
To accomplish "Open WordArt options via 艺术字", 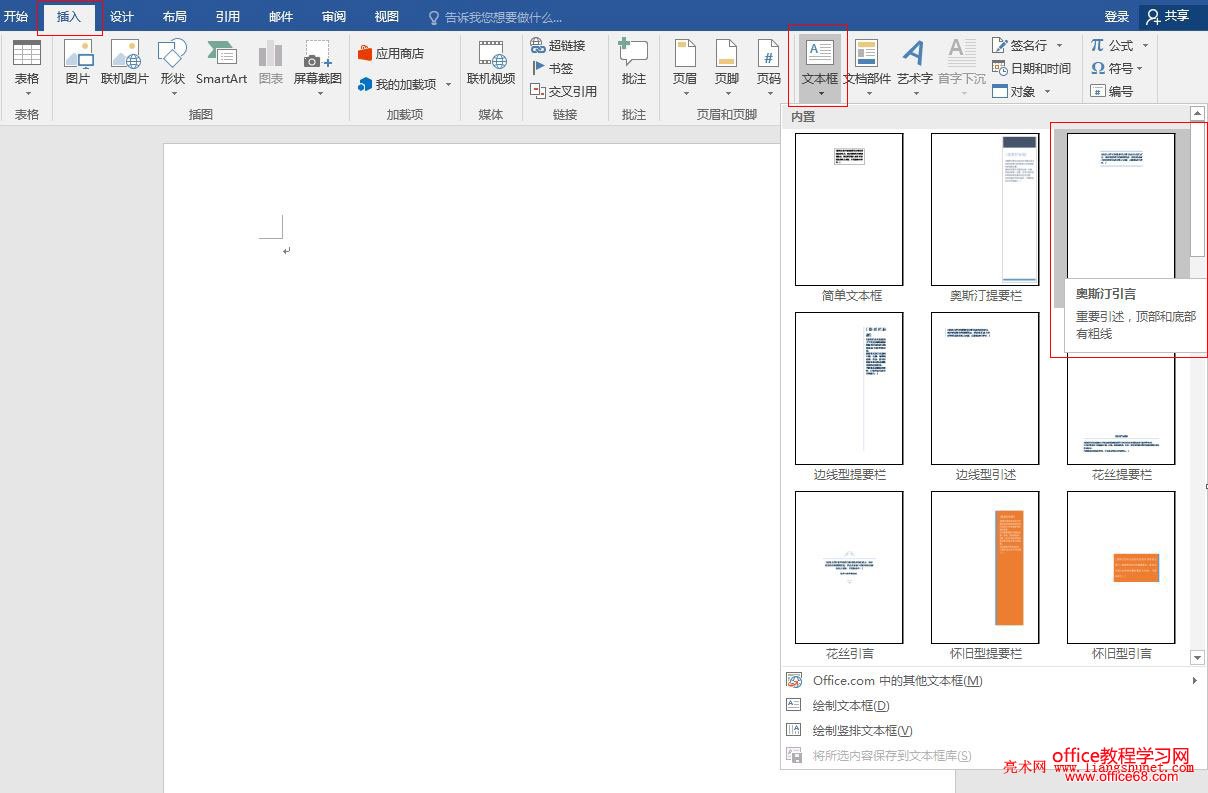I will point(913,62).
